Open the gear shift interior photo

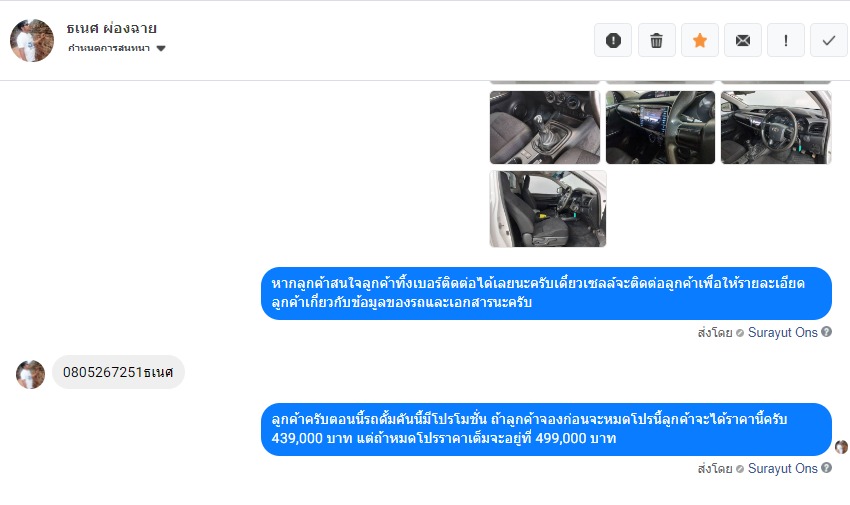[545, 127]
